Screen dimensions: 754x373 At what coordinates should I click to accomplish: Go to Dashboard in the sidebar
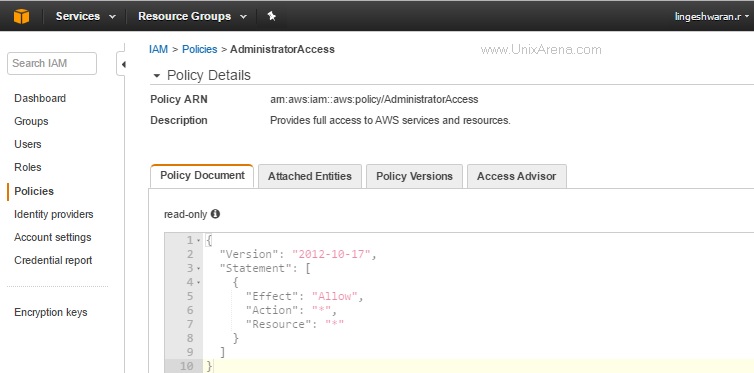[x=40, y=99]
